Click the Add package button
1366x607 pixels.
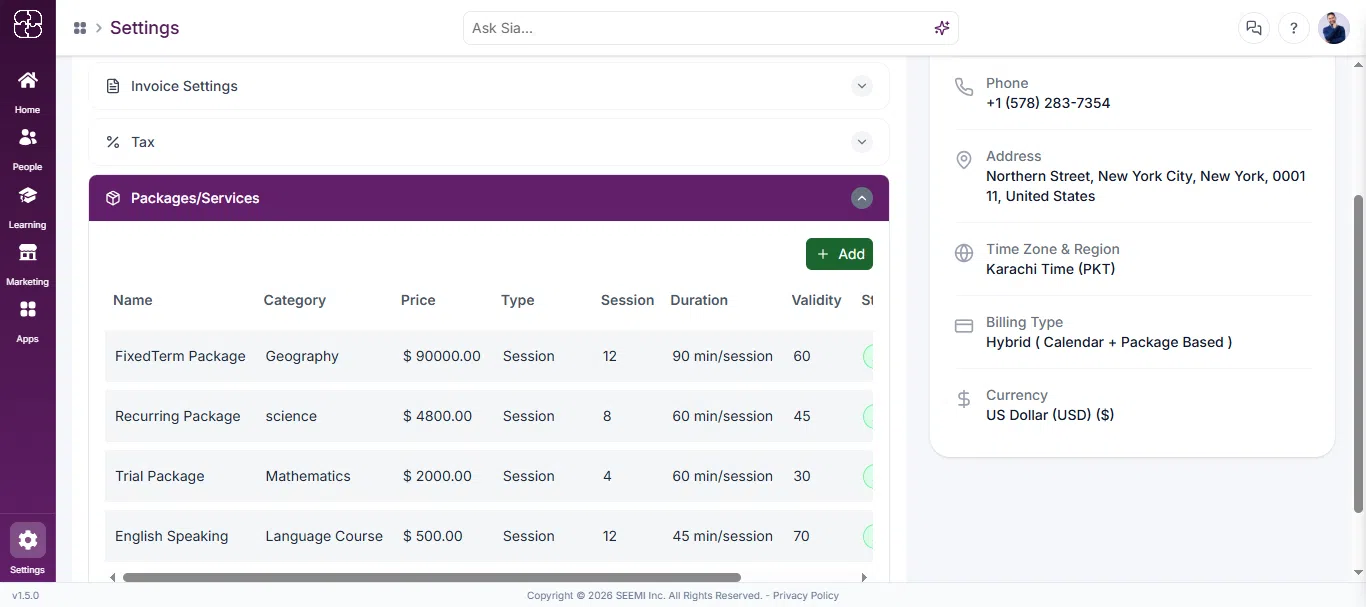click(839, 254)
